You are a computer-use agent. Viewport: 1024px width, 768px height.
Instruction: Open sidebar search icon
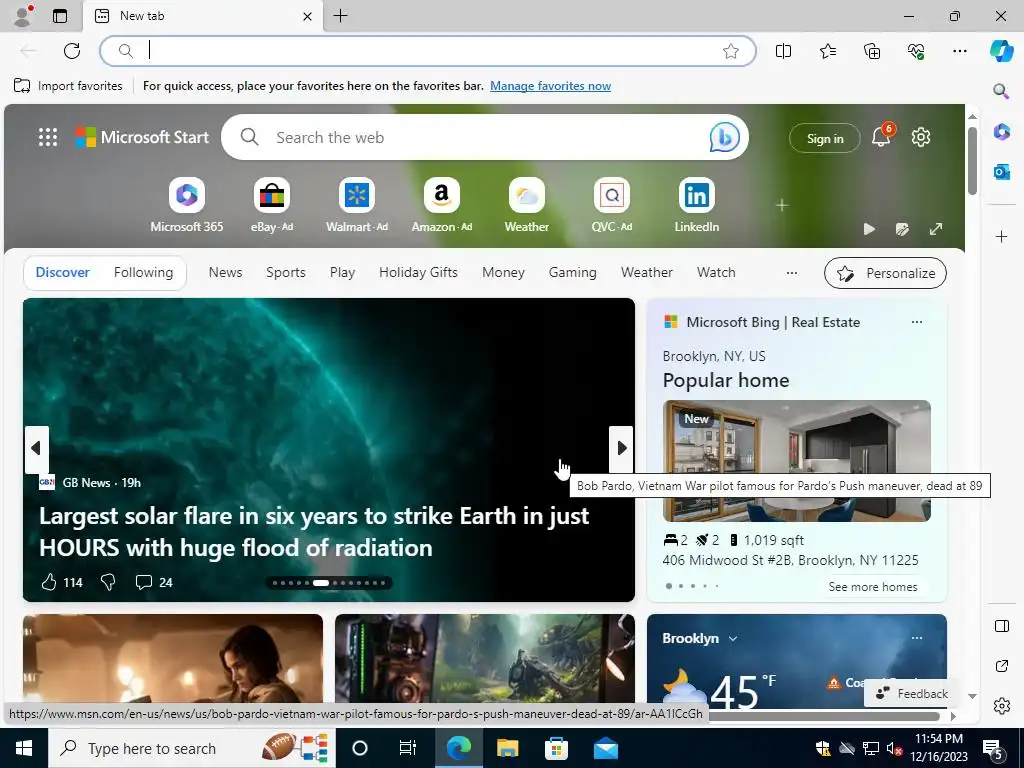pos(1001,91)
